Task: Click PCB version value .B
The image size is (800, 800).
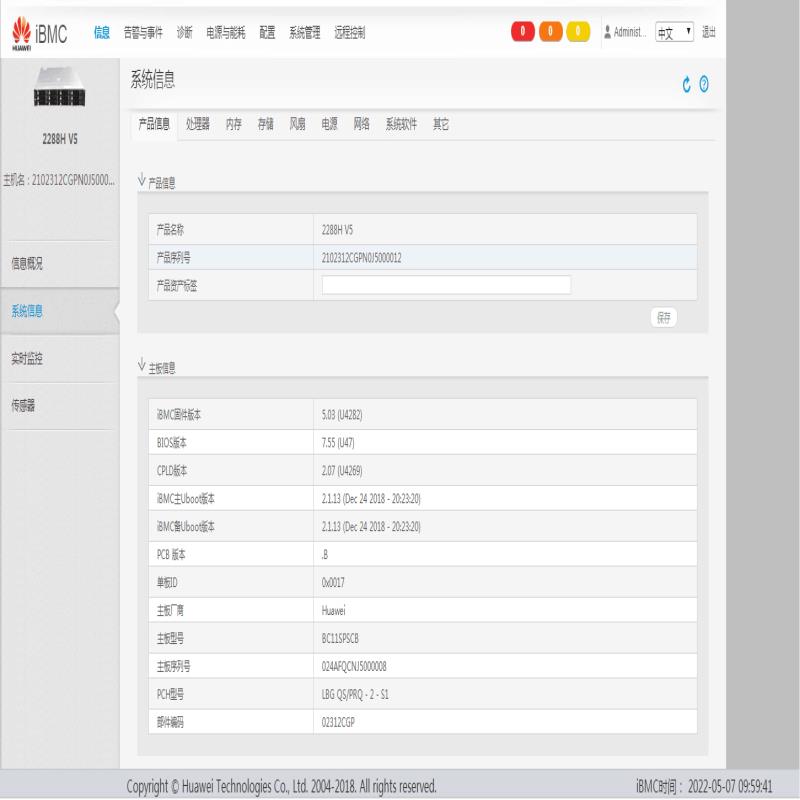Action: [x=325, y=555]
